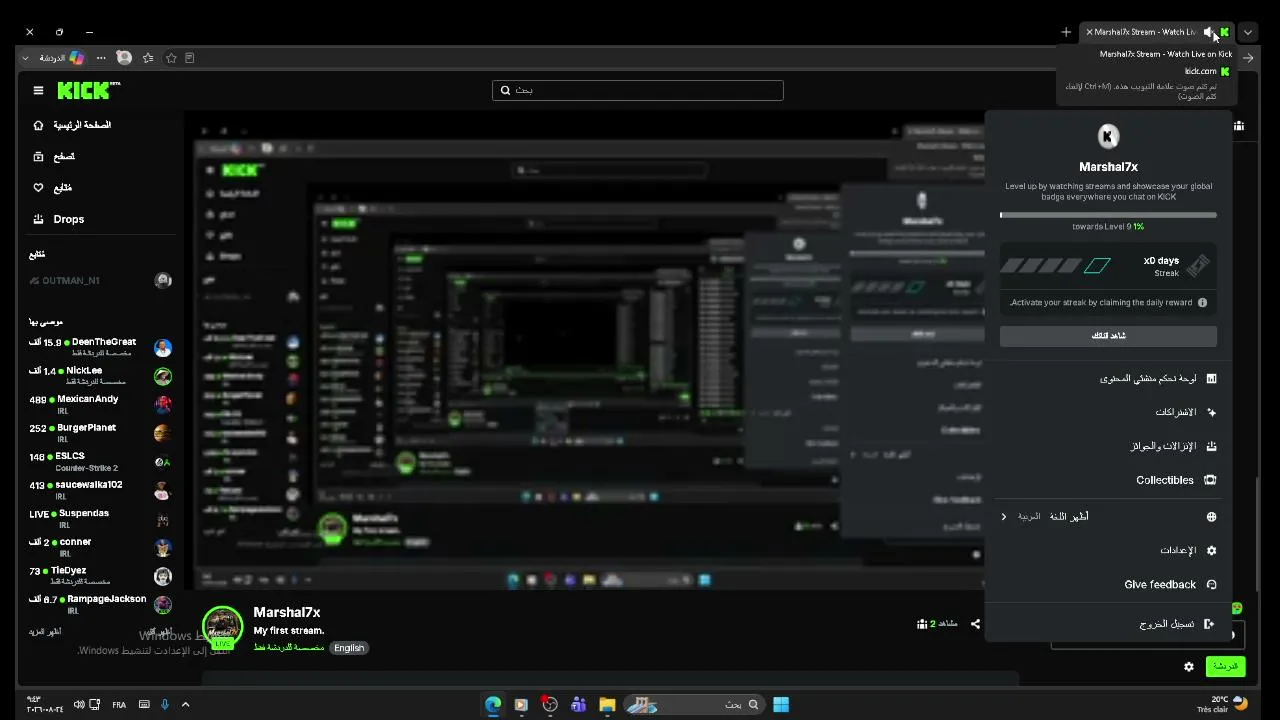Open the settings gear in profile menu
This screenshot has width=1280, height=720.
(1211, 550)
